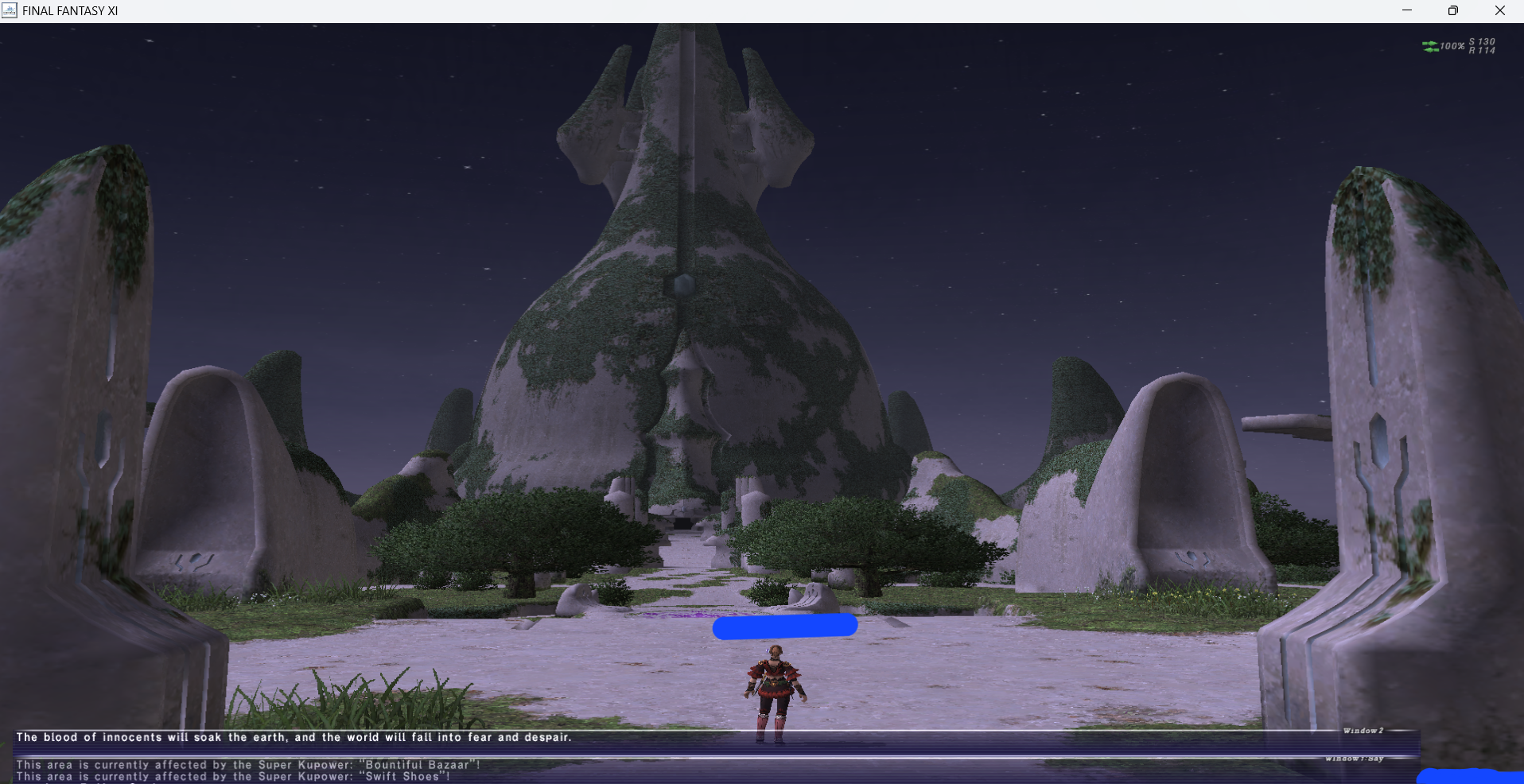Close the Final Fantasy XI window

(1500, 10)
